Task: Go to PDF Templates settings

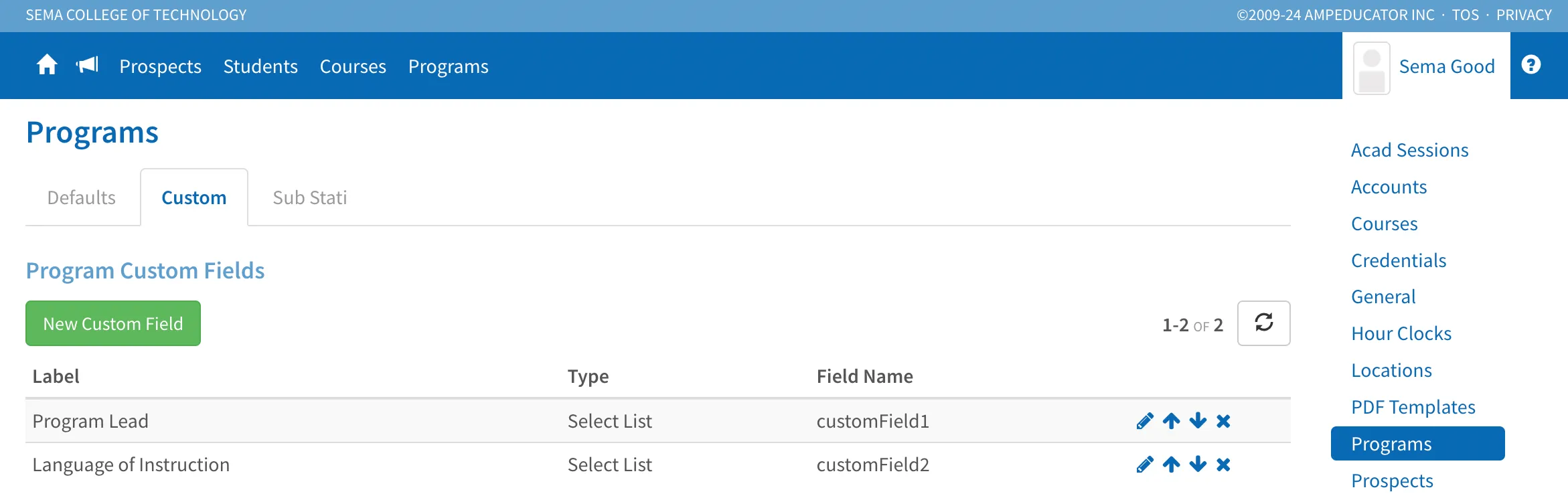Action: click(x=1413, y=407)
